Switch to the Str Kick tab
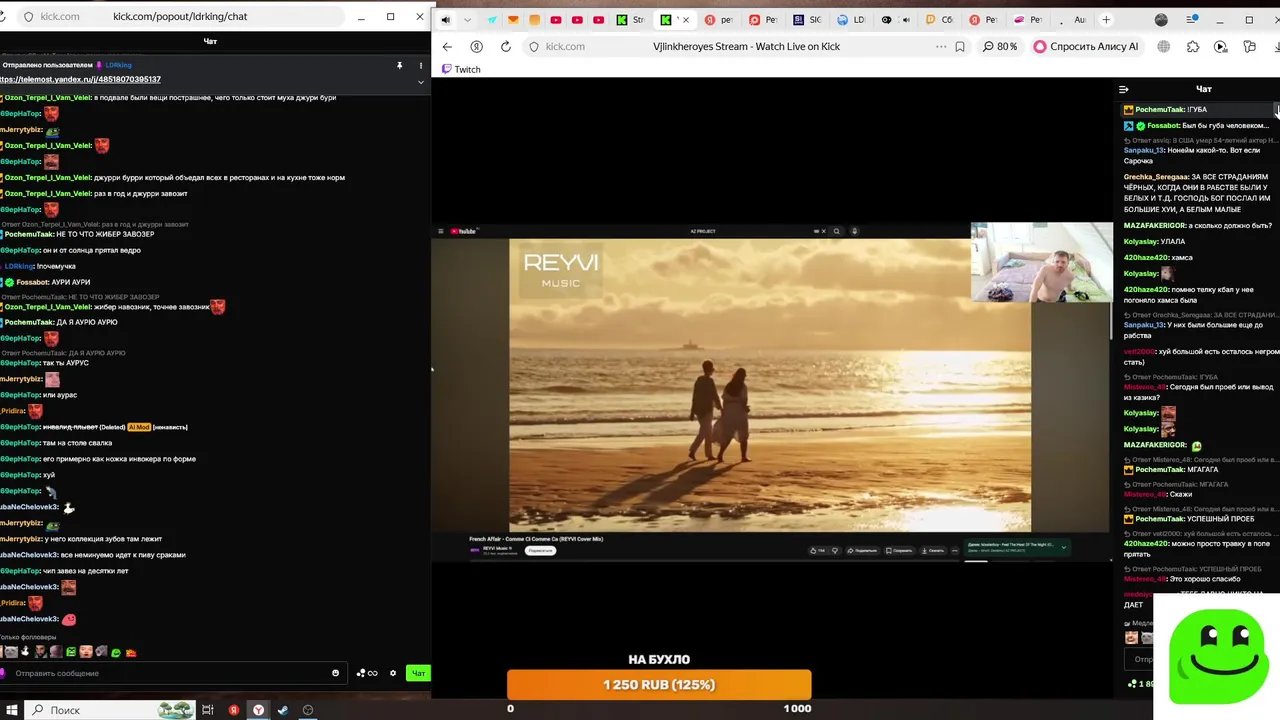The width and height of the screenshot is (1280, 720). (631, 19)
